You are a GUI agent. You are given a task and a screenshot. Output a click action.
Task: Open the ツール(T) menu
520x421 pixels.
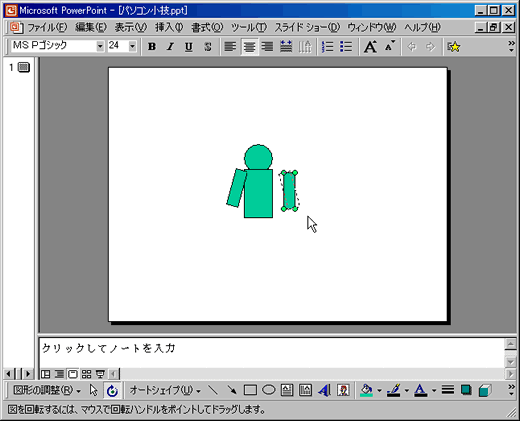249,27
